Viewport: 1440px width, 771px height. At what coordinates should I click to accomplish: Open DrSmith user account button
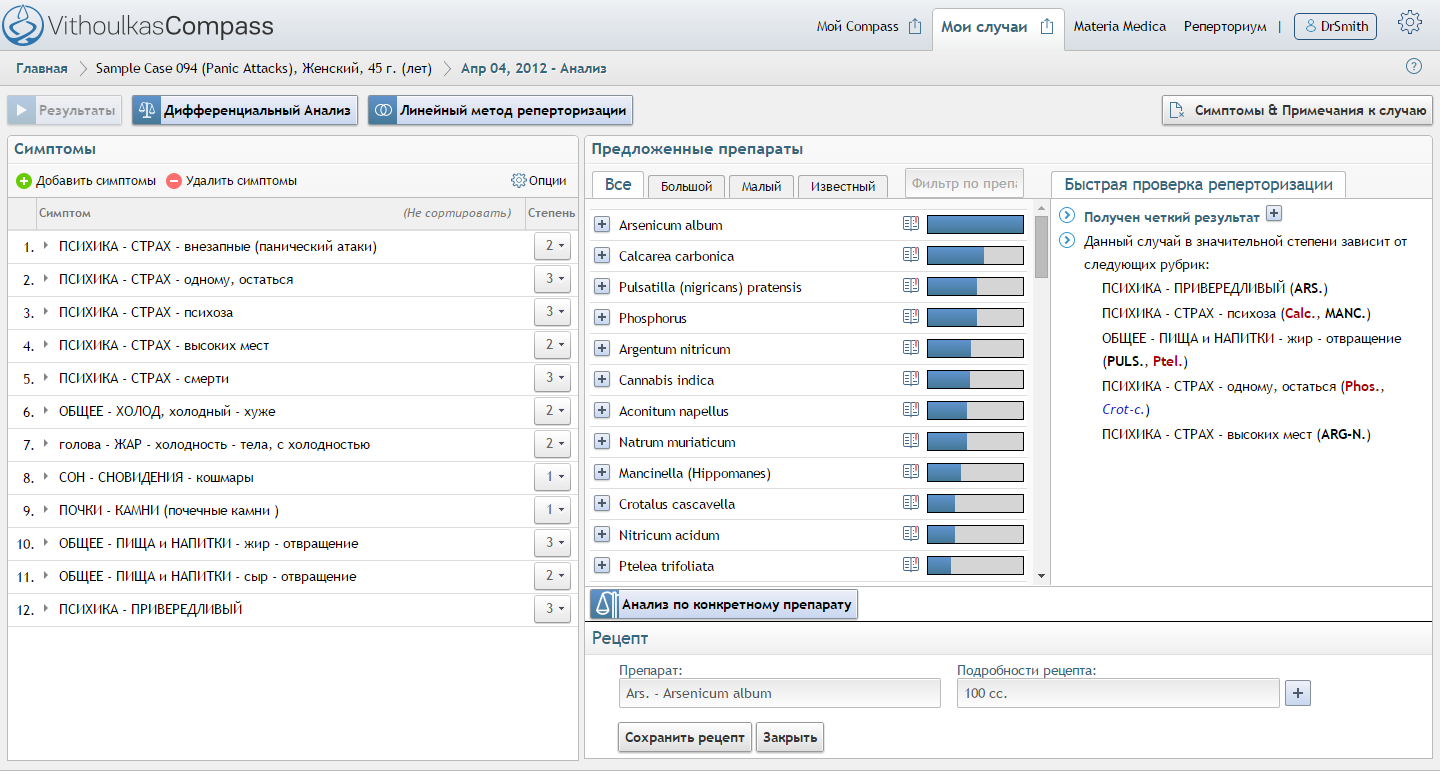[x=1335, y=27]
